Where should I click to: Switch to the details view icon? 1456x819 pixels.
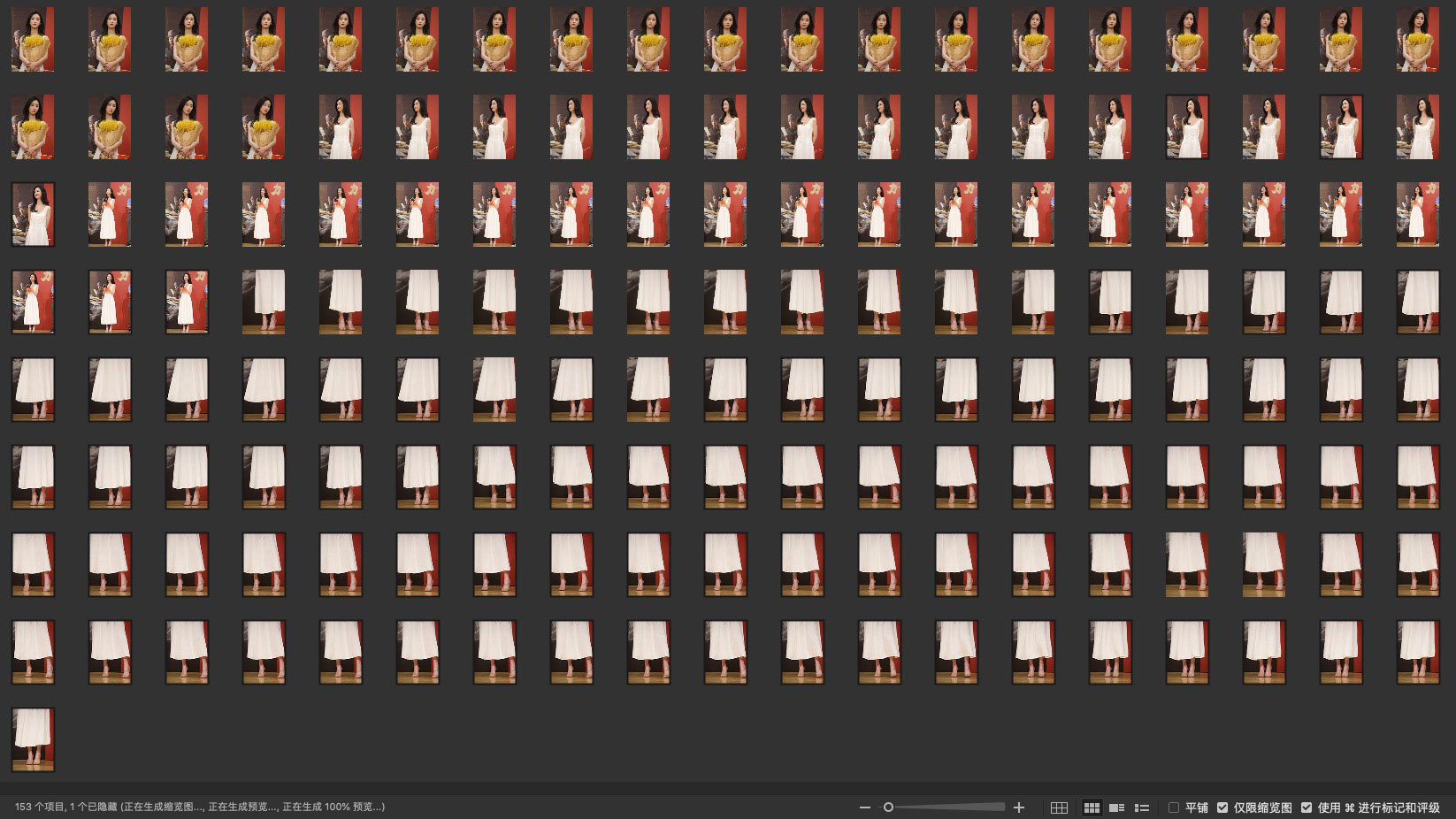point(1116,808)
